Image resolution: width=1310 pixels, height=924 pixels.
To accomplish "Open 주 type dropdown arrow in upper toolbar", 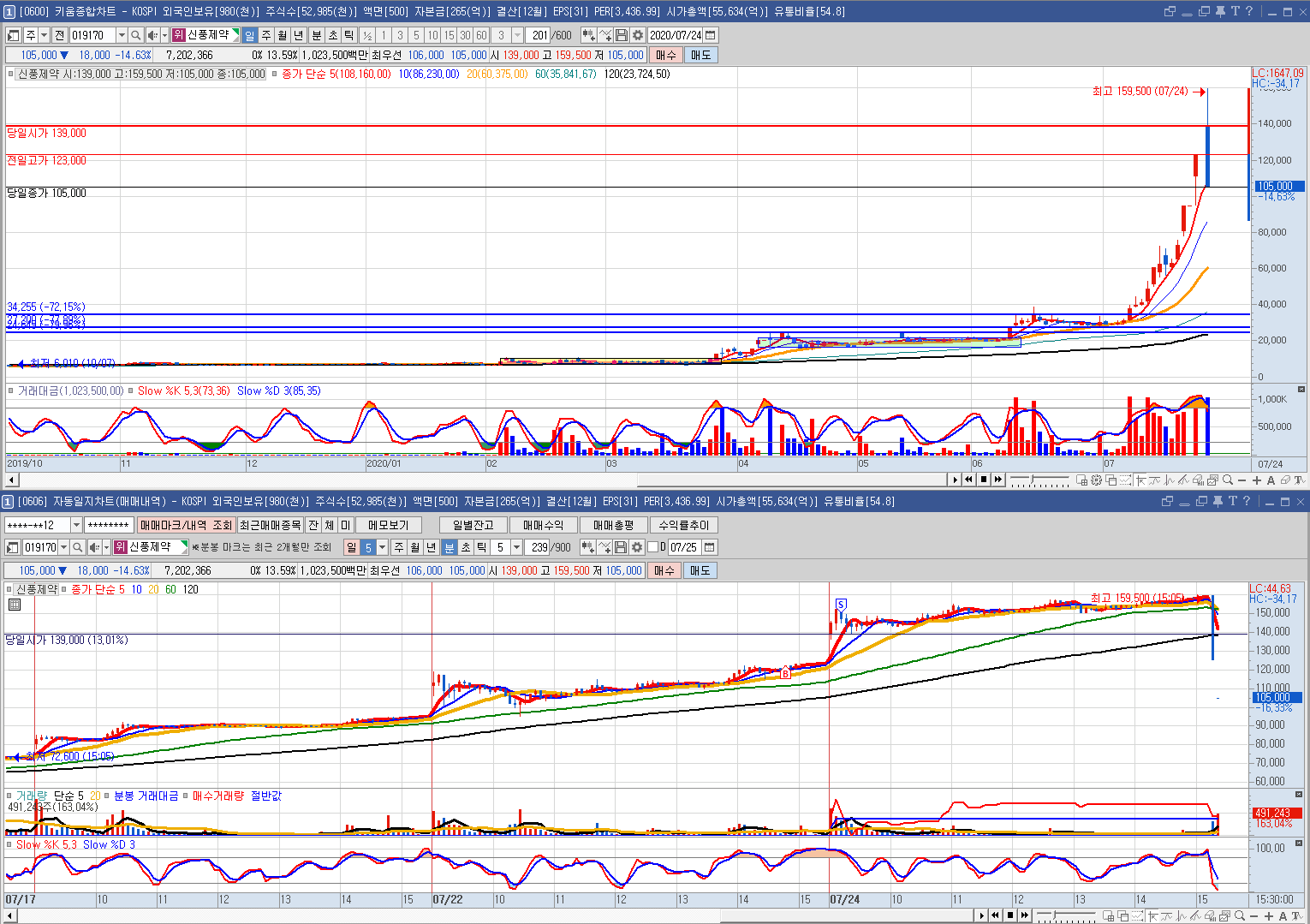I will click(45, 35).
